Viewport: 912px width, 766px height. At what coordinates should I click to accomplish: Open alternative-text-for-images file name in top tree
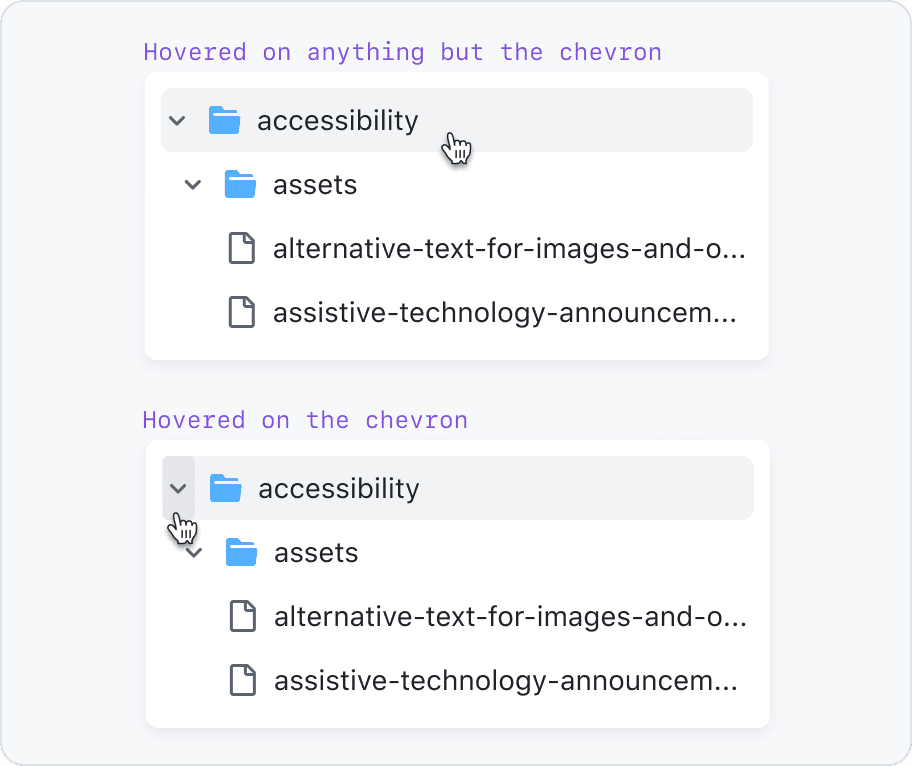pyautogui.click(x=509, y=249)
